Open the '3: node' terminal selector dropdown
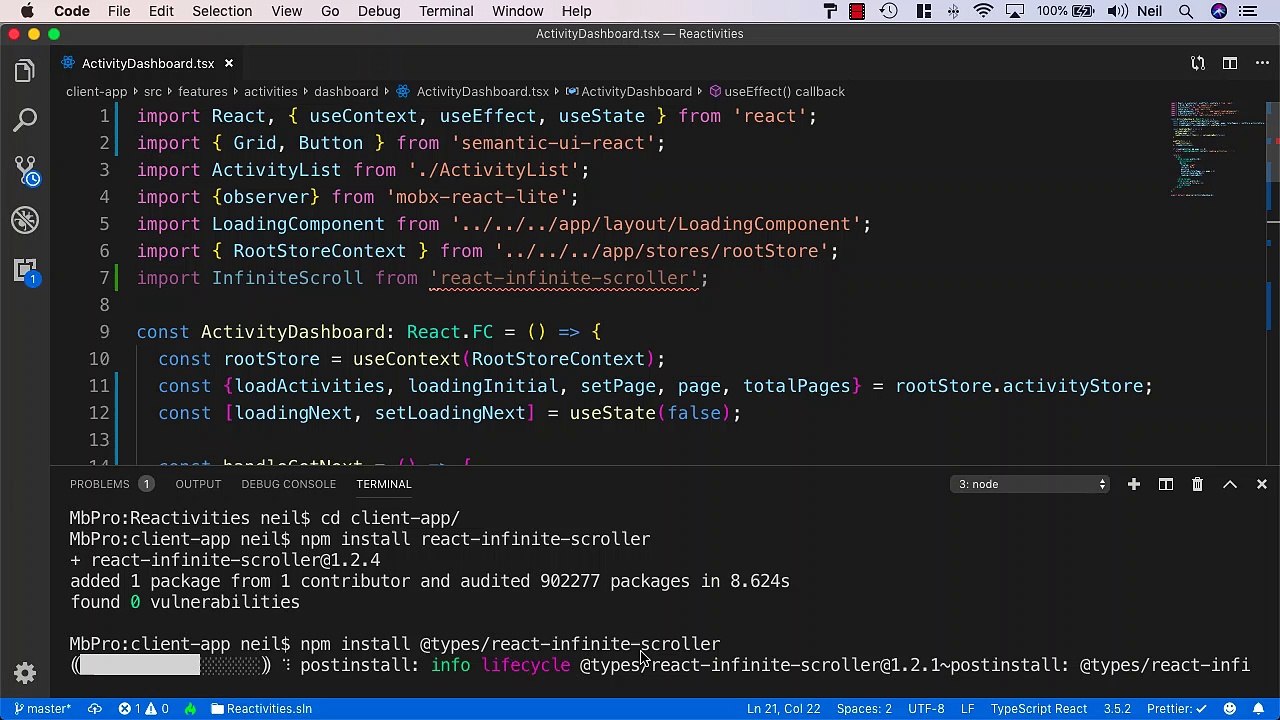 1031,484
